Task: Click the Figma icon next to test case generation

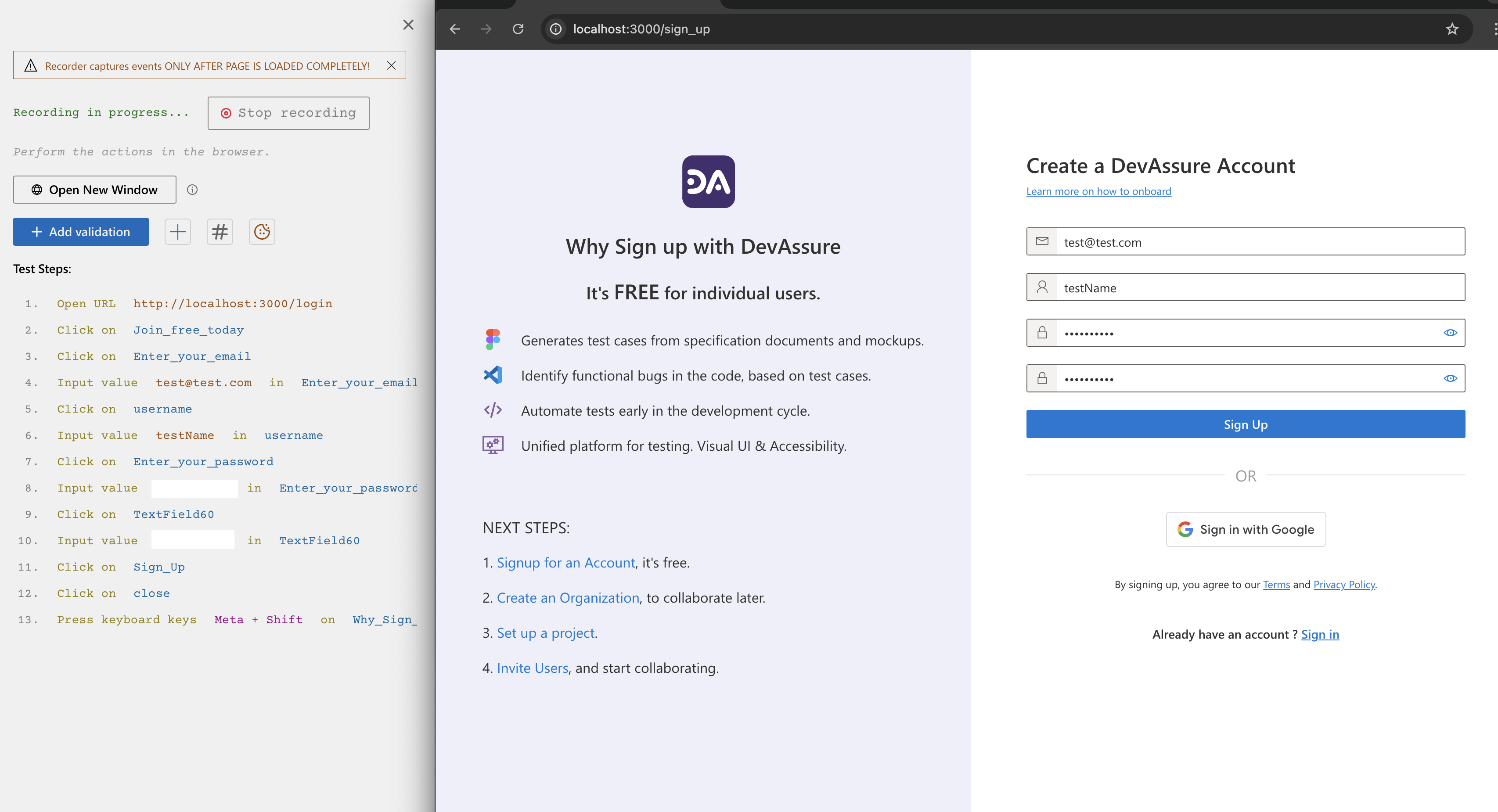Action: 493,339
